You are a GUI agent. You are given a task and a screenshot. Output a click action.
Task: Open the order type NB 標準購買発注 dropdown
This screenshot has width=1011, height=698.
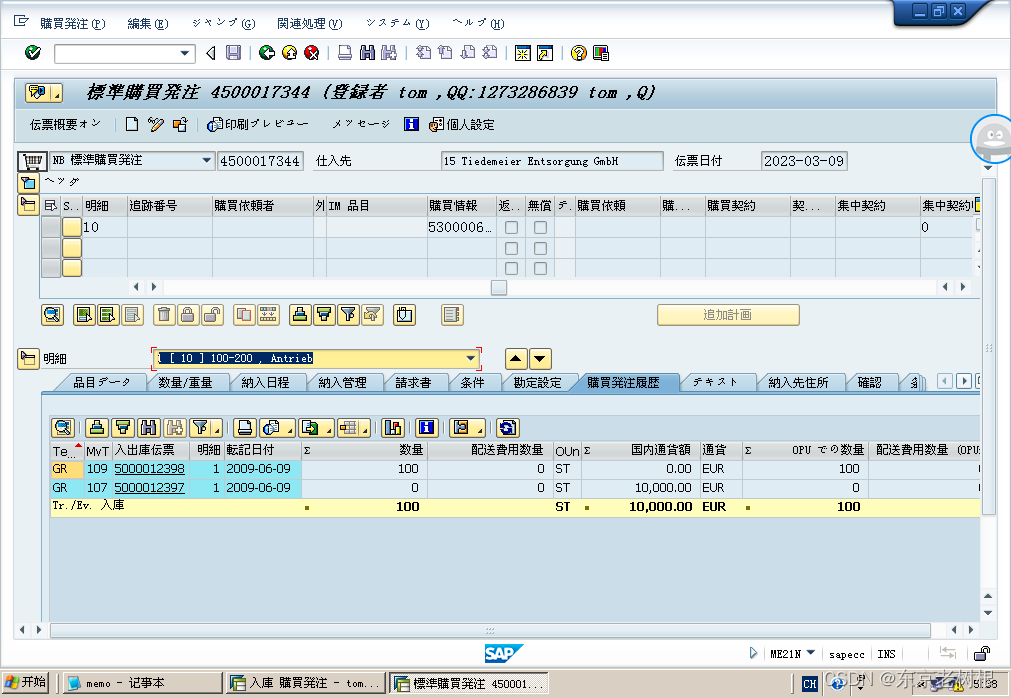[207, 160]
